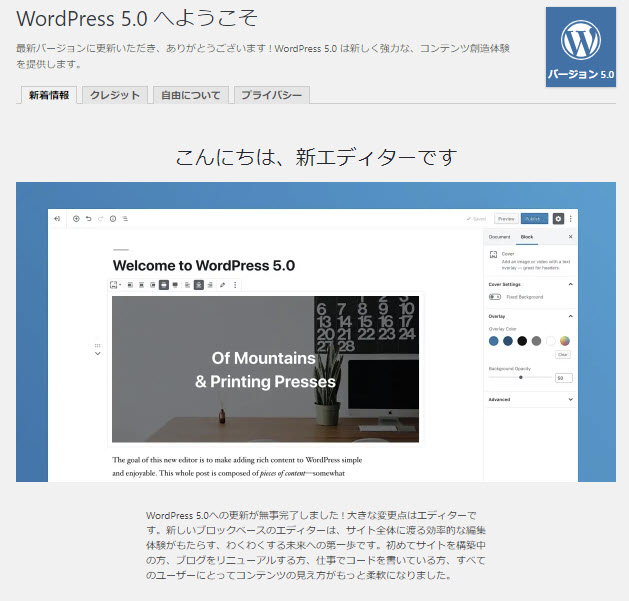Select the Block tab in sidebar
The image size is (629, 601).
(x=527, y=237)
